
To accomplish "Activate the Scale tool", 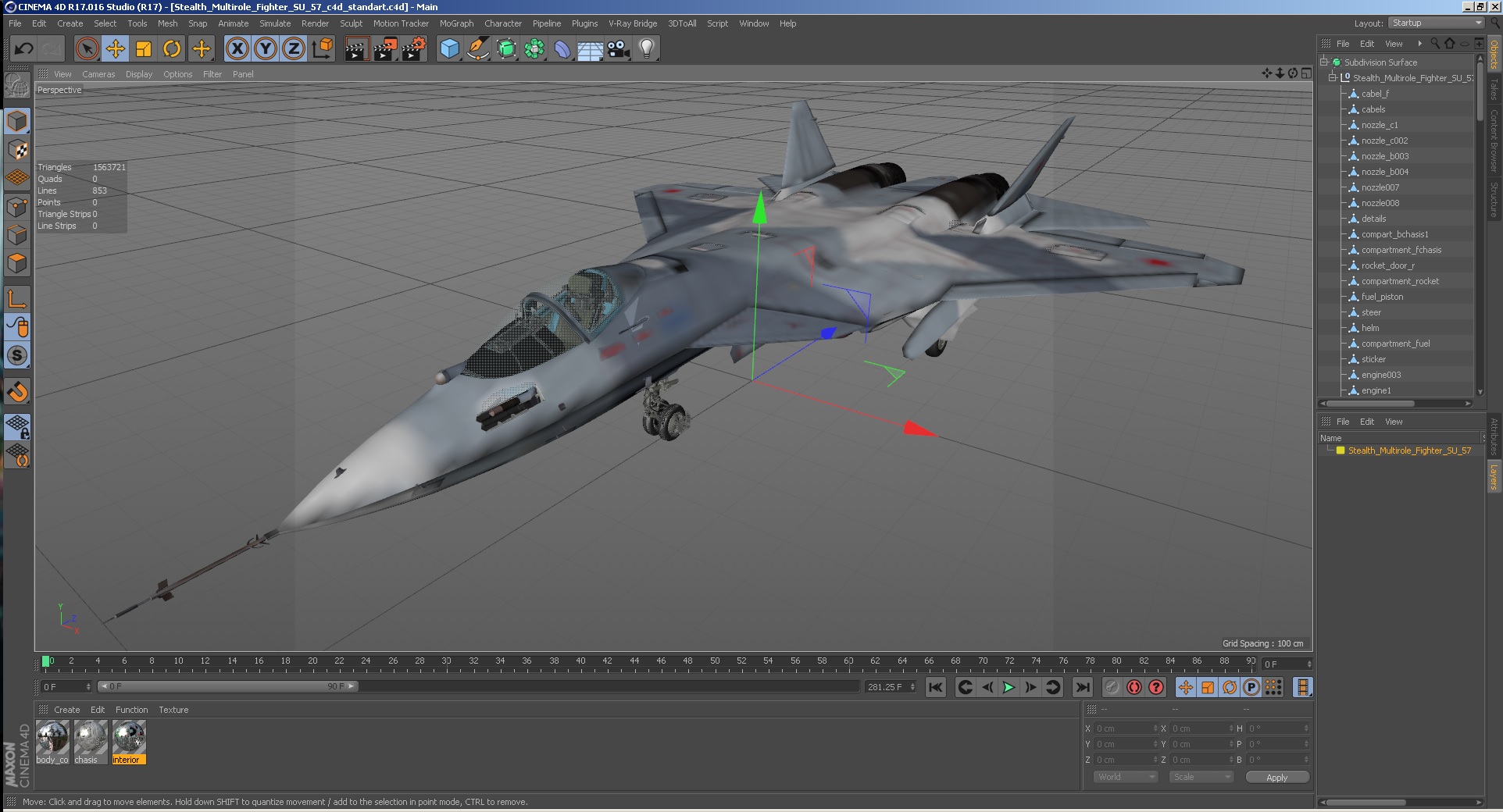I will [x=144, y=48].
